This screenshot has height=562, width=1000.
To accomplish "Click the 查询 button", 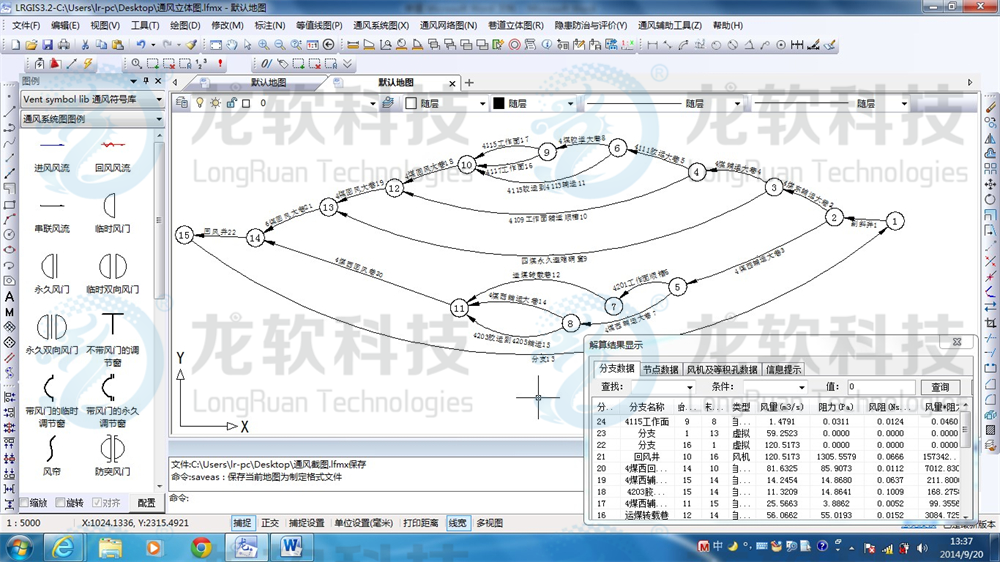I will coord(940,387).
